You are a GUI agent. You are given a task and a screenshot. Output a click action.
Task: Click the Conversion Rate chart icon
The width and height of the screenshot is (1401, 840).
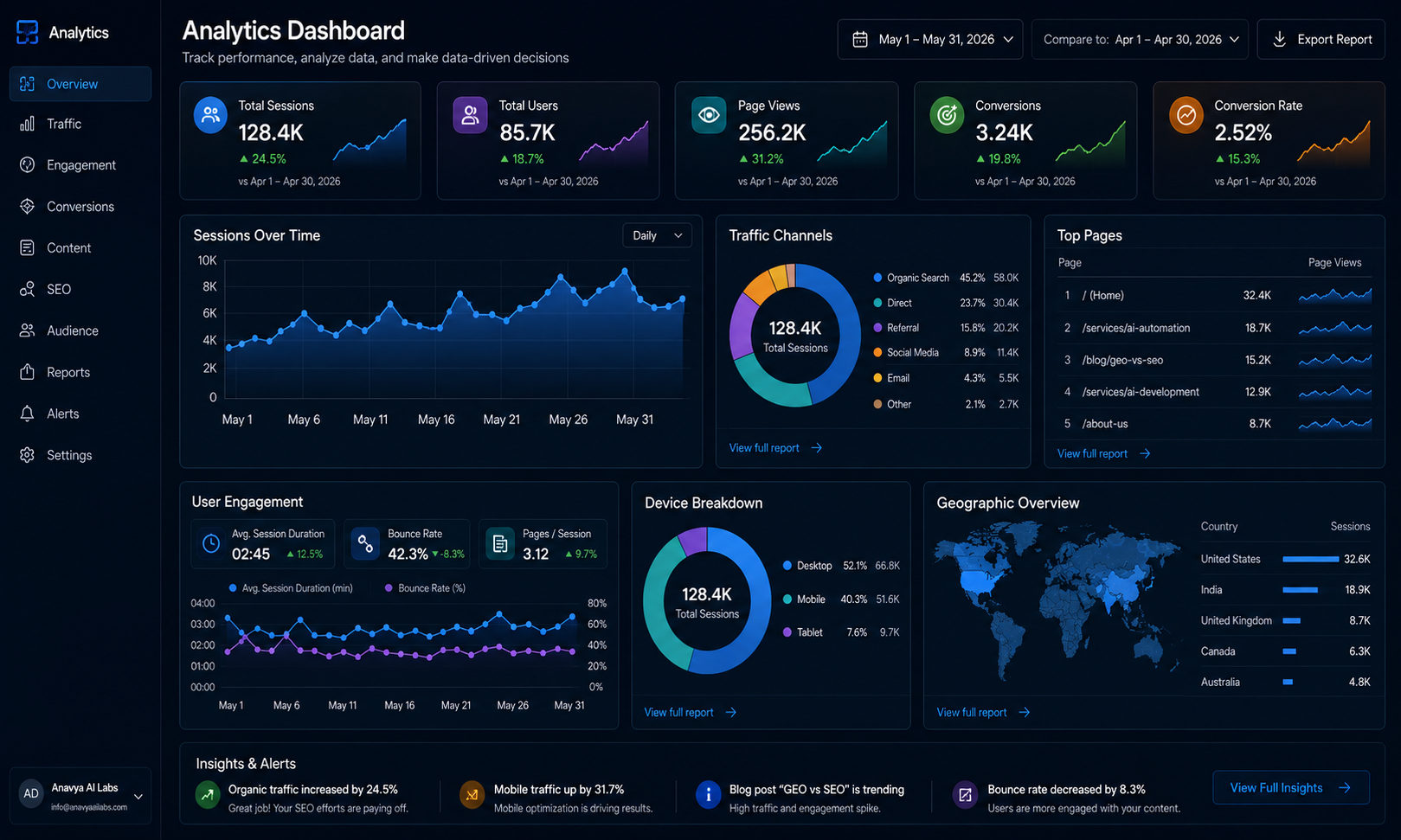[x=1186, y=115]
